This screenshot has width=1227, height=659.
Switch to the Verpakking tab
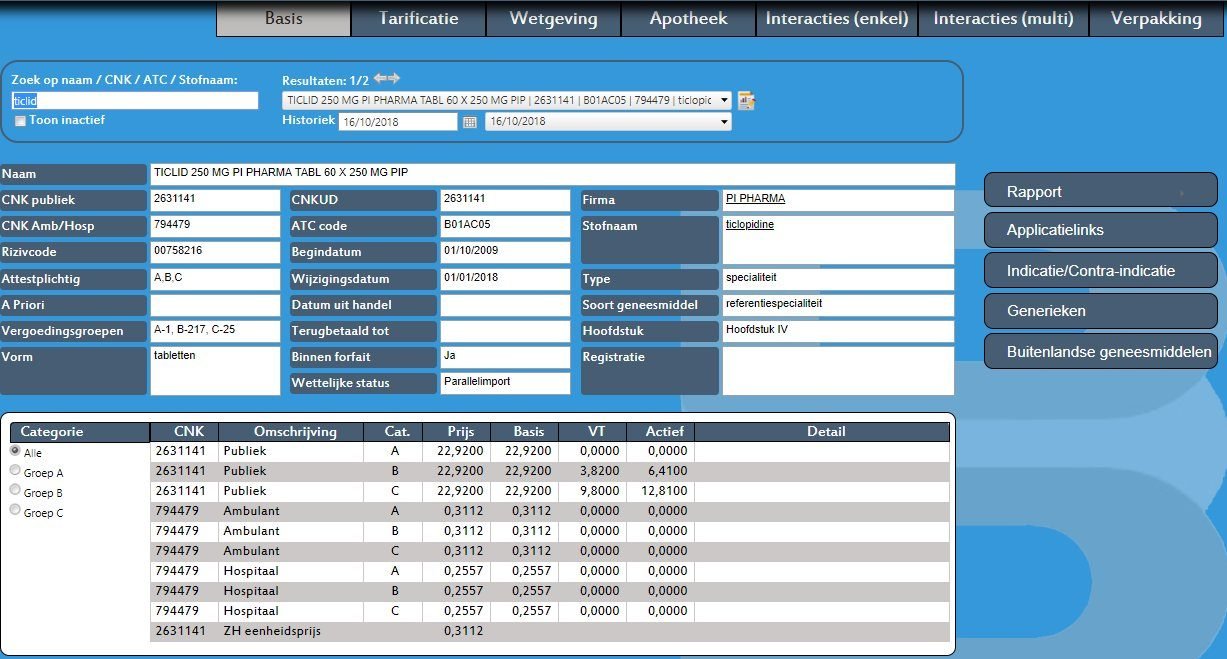click(x=1155, y=19)
